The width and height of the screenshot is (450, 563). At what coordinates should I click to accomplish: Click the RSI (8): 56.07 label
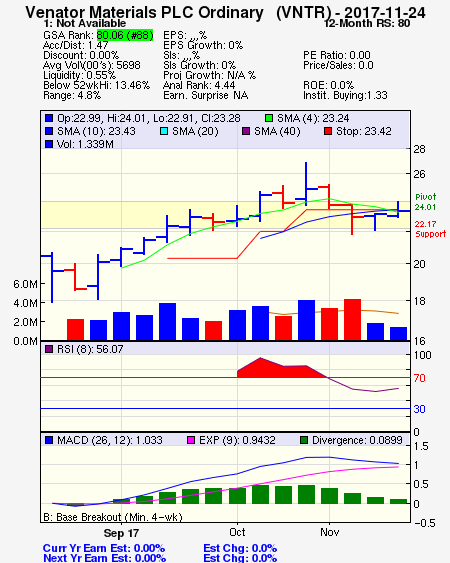tap(90, 349)
